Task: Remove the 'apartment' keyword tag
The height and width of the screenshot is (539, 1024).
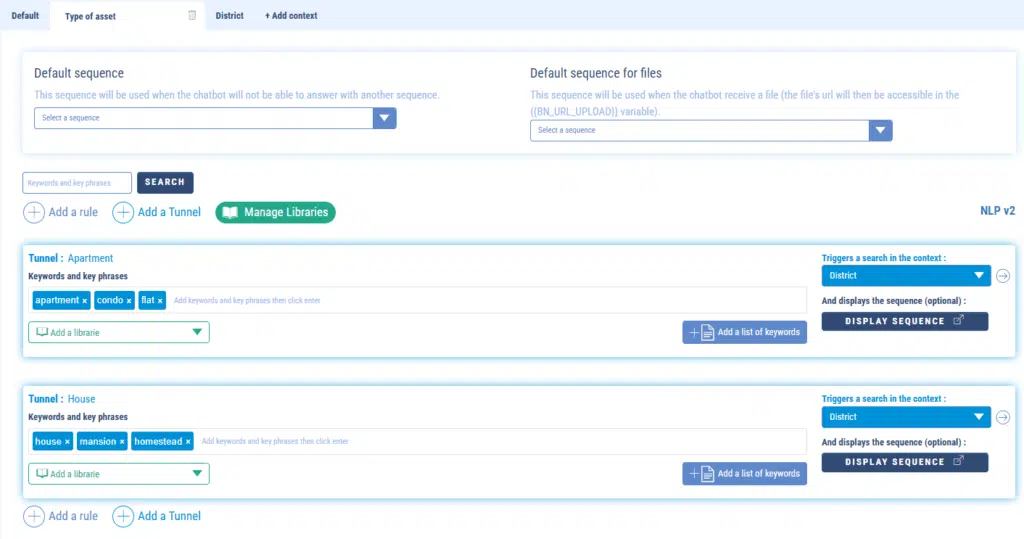Action: (x=85, y=301)
